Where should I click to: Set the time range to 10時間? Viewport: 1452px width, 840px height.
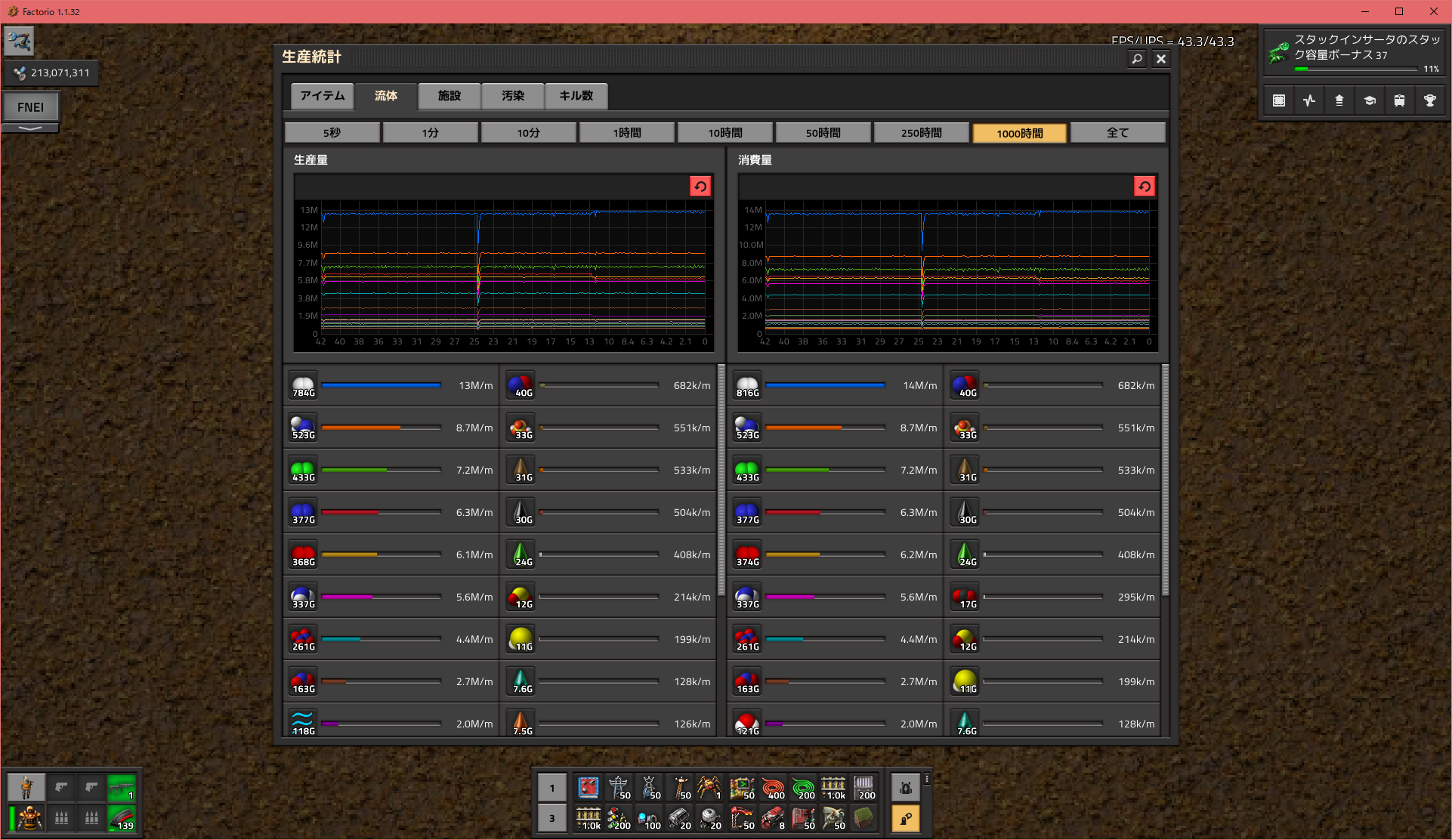[x=725, y=133]
